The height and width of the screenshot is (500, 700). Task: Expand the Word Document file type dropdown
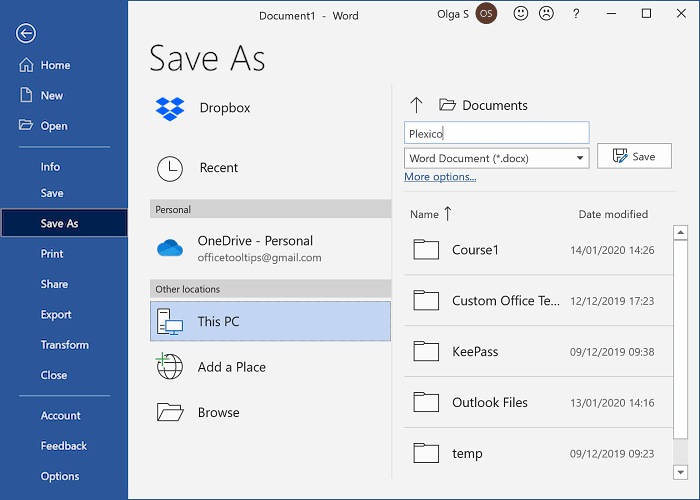point(581,158)
